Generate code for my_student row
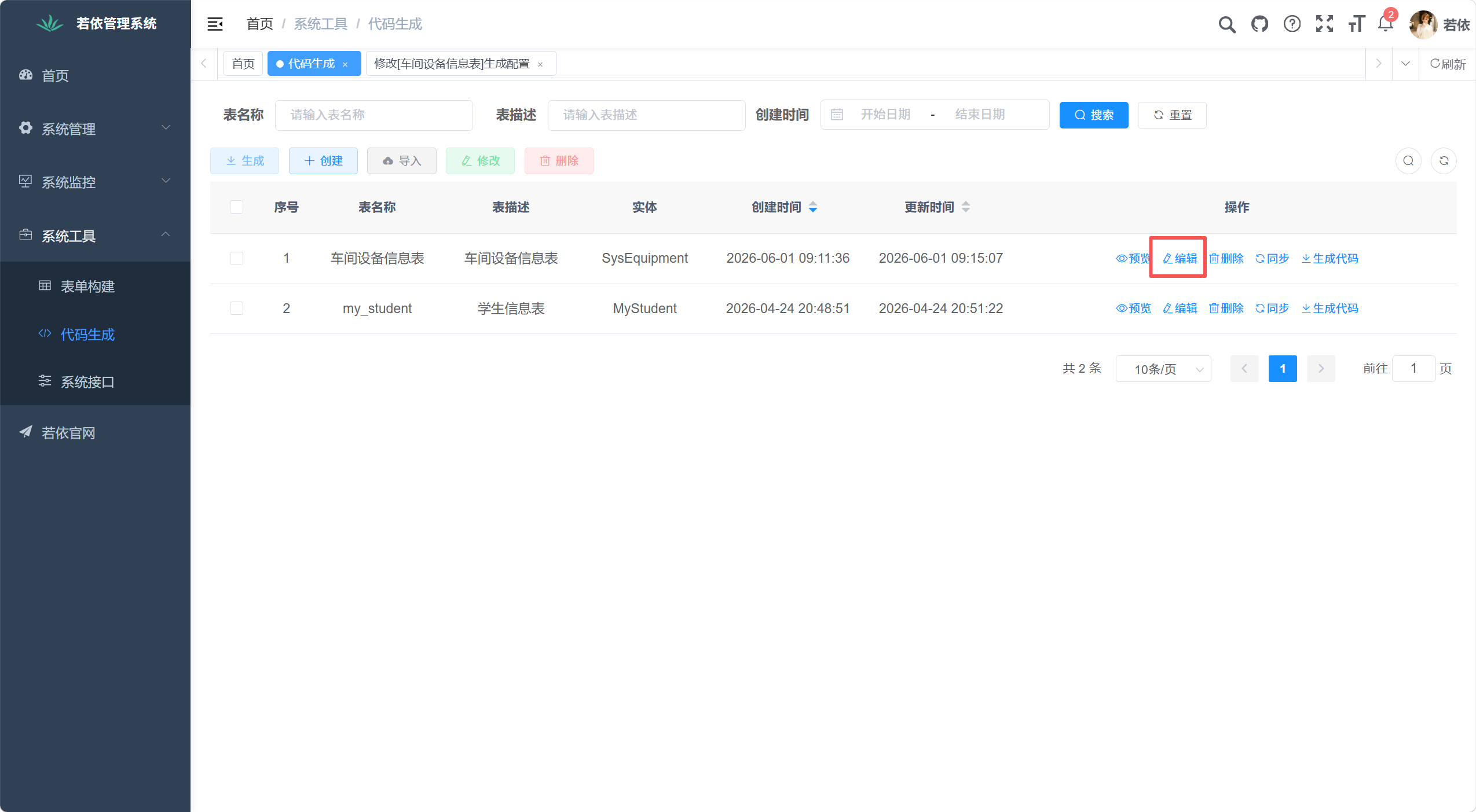Viewport: 1476px width, 812px height. coord(1330,308)
